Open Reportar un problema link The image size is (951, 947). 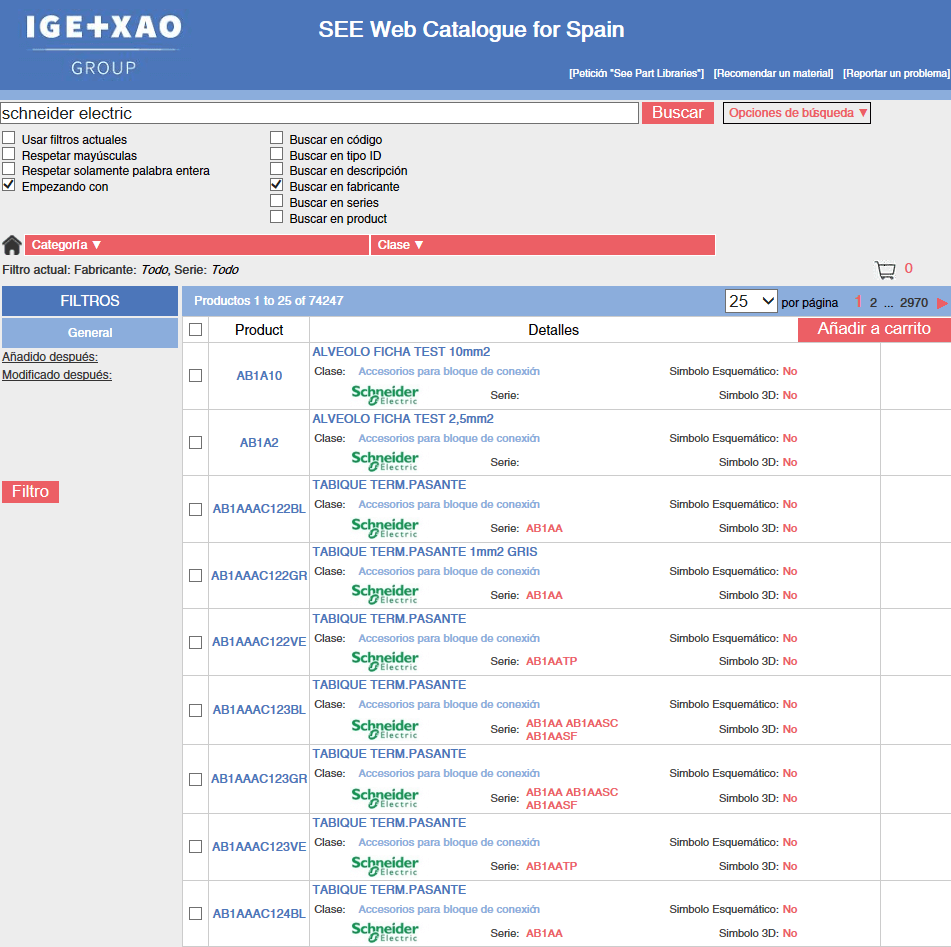896,73
